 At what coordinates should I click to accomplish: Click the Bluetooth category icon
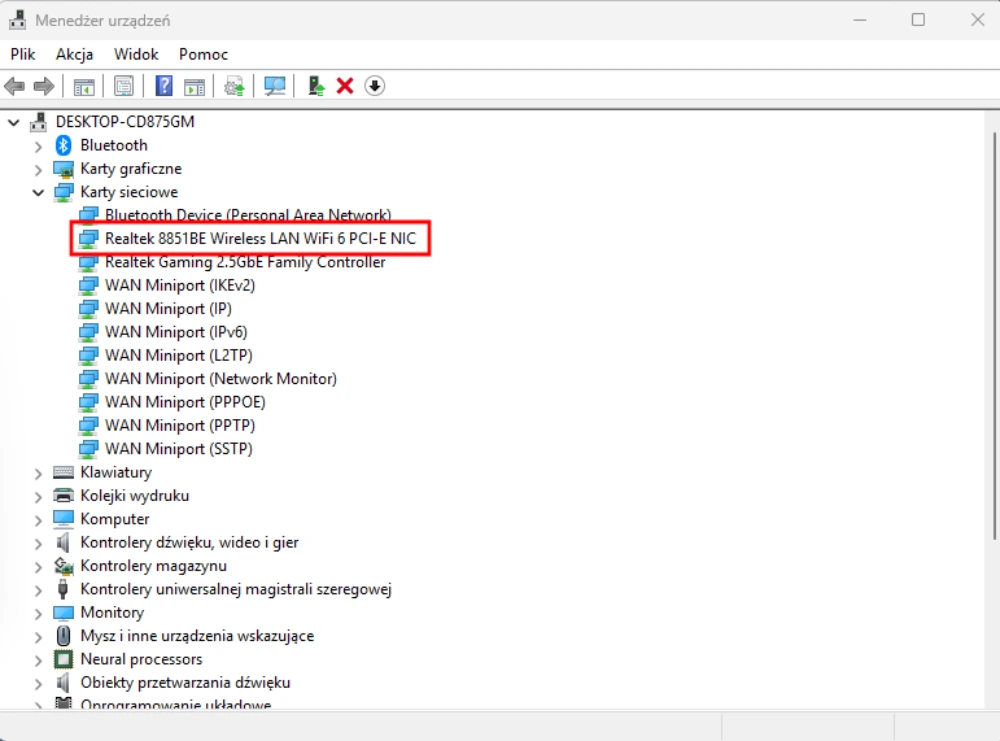[63, 145]
